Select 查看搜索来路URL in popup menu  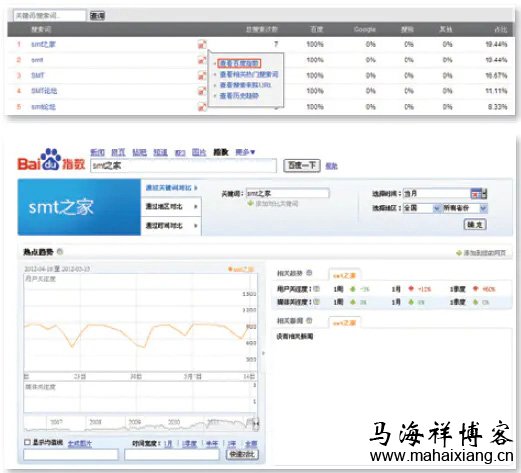(245, 85)
